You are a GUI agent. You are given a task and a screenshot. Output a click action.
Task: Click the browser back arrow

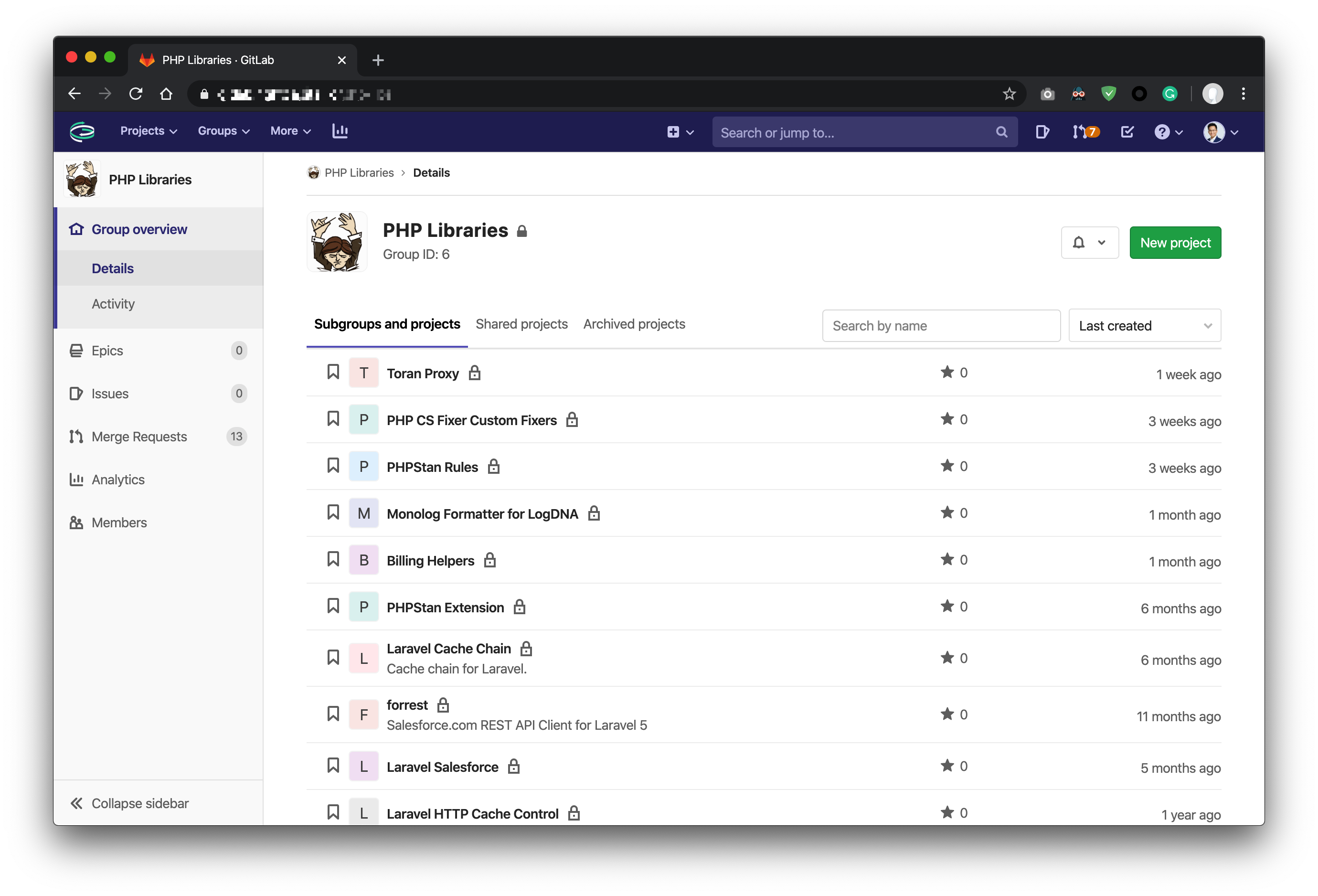pyautogui.click(x=74, y=94)
